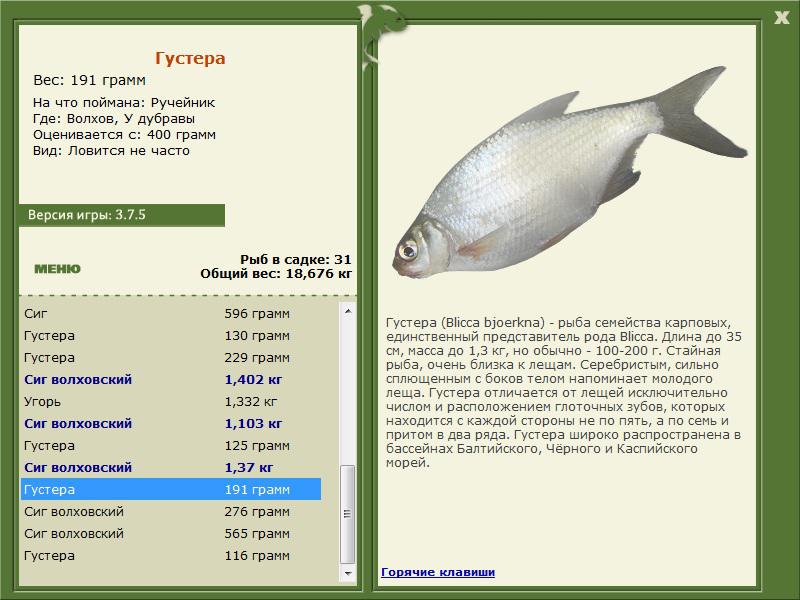Viewport: 800px width, 600px height.
Task: Select the Сиг волховский 565 грамм row
Action: click(x=170, y=533)
